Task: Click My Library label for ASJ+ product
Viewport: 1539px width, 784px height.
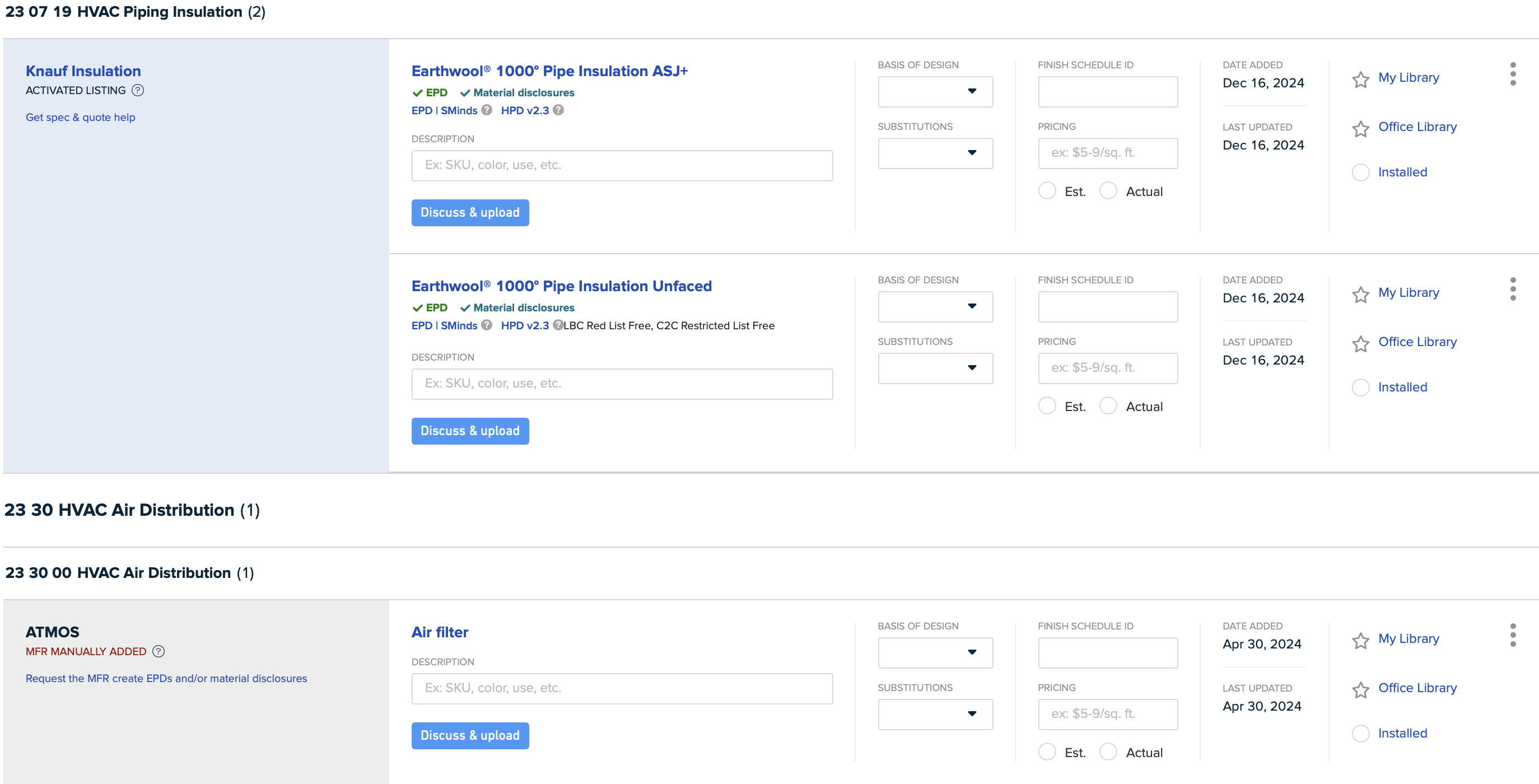Action: coord(1408,78)
